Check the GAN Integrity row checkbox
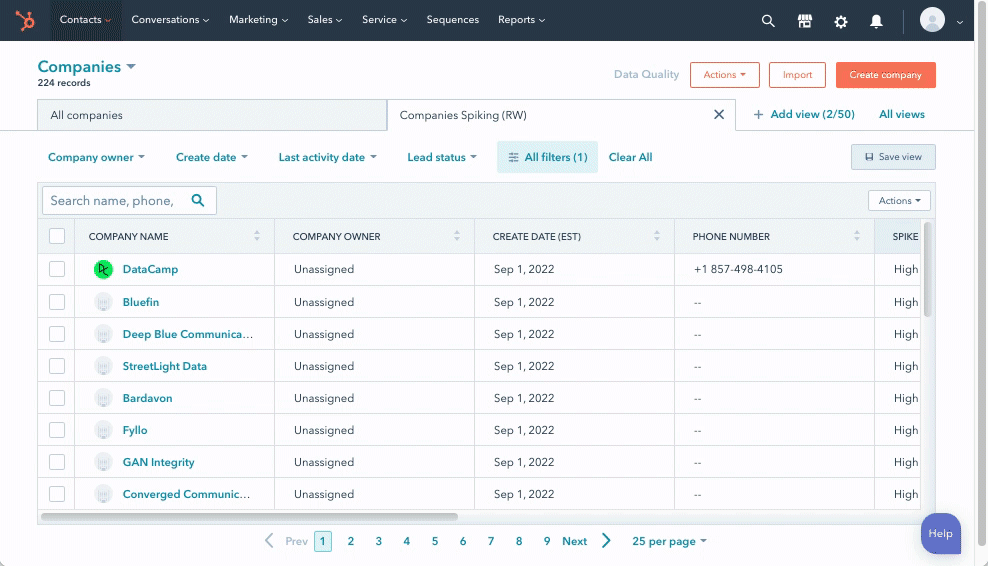This screenshot has width=988, height=566. 57,462
